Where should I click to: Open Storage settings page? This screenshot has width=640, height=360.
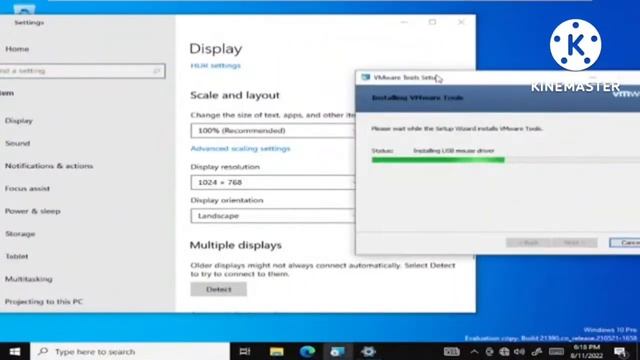click(20, 234)
